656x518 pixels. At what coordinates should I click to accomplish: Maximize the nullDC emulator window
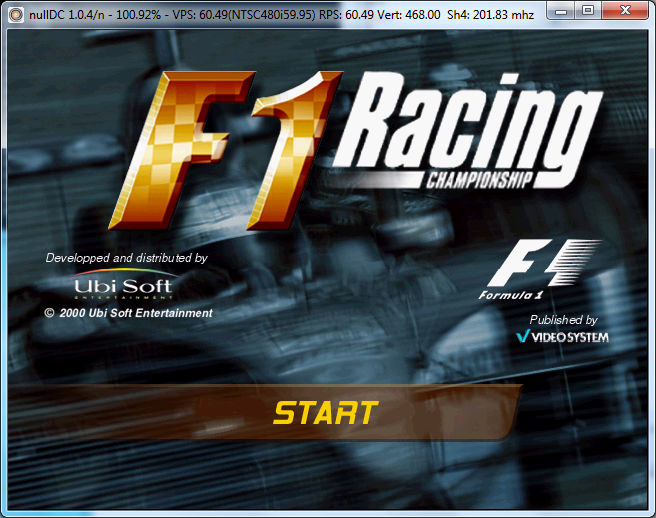pos(588,11)
